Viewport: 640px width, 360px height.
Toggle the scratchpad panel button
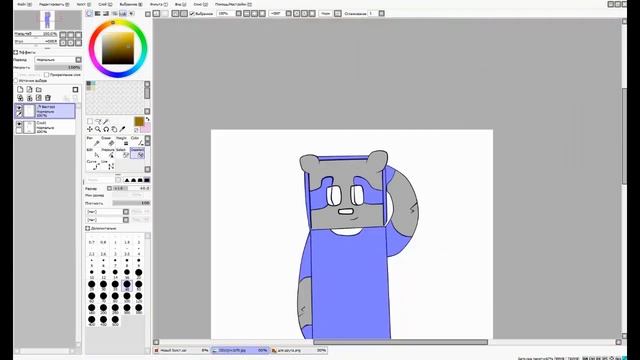point(131,13)
